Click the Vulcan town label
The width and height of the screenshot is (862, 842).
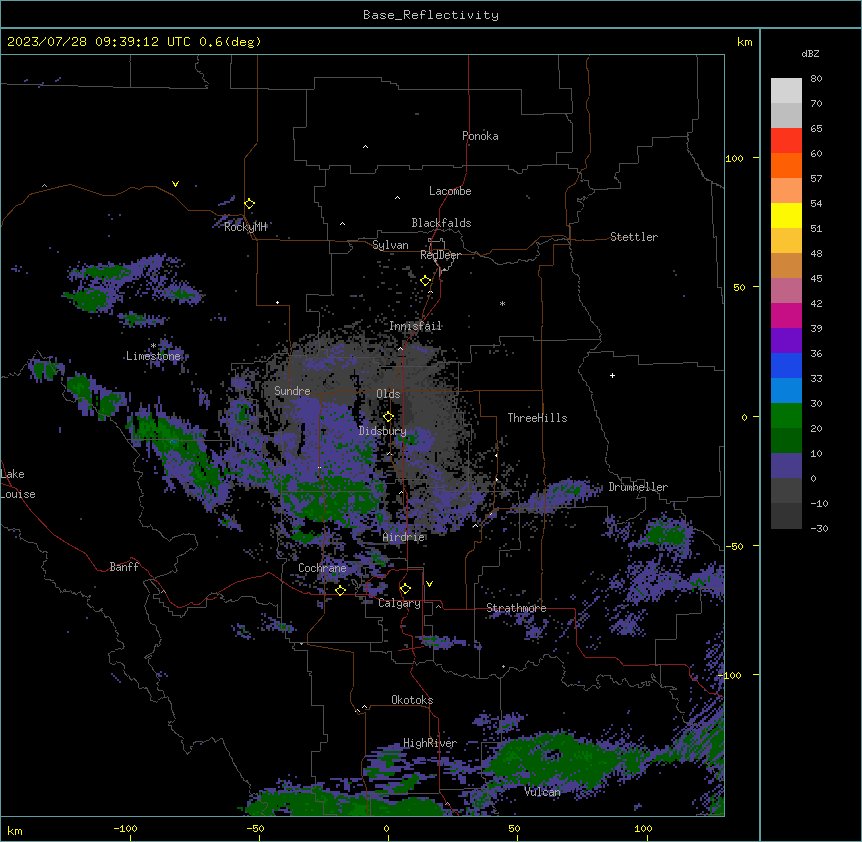(x=542, y=792)
